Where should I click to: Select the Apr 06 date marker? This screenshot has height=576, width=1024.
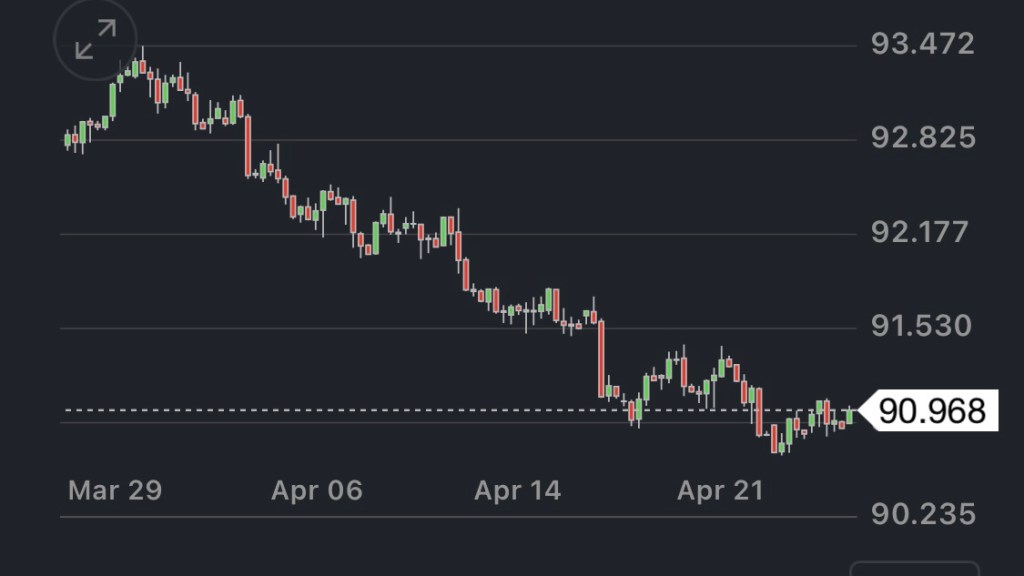tap(317, 491)
